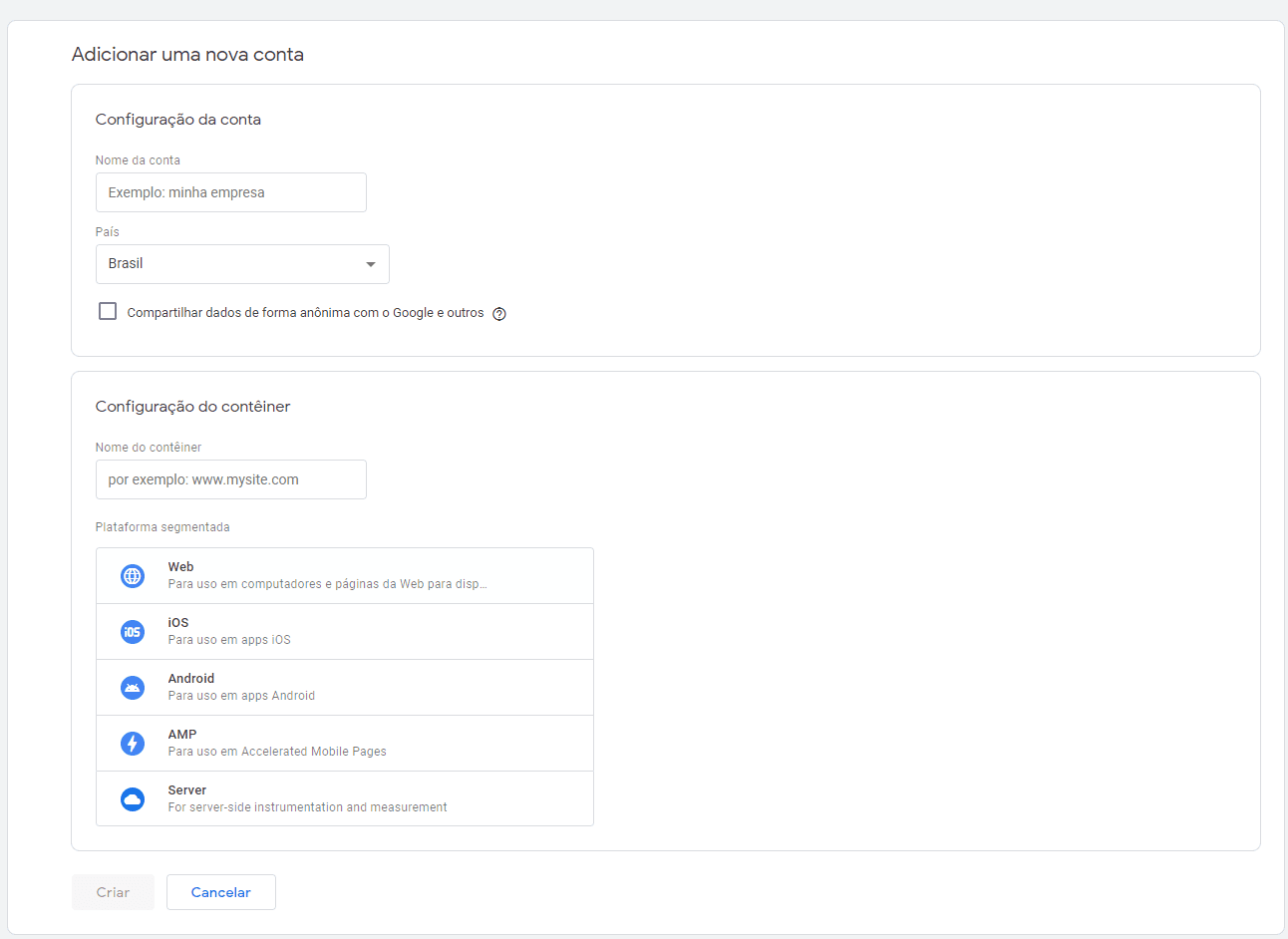
Task: Choose iOS 'Para uso em apps iOS' option
Action: coord(229,640)
